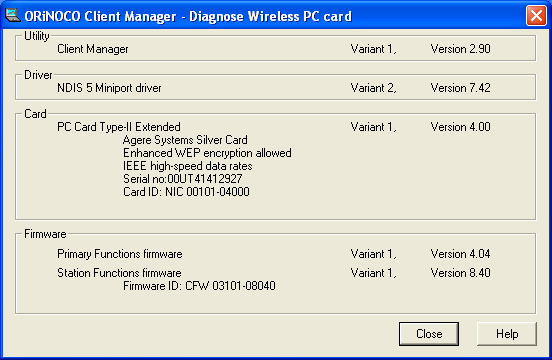
Task: Click Station Functions firmware entry
Action: click(119, 273)
